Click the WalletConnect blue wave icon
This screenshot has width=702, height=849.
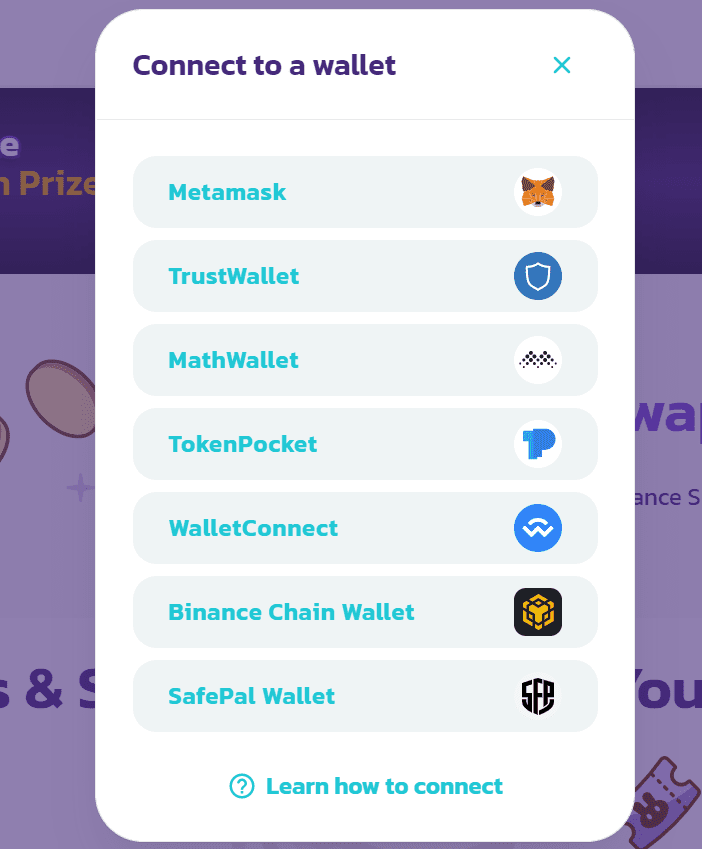(537, 528)
